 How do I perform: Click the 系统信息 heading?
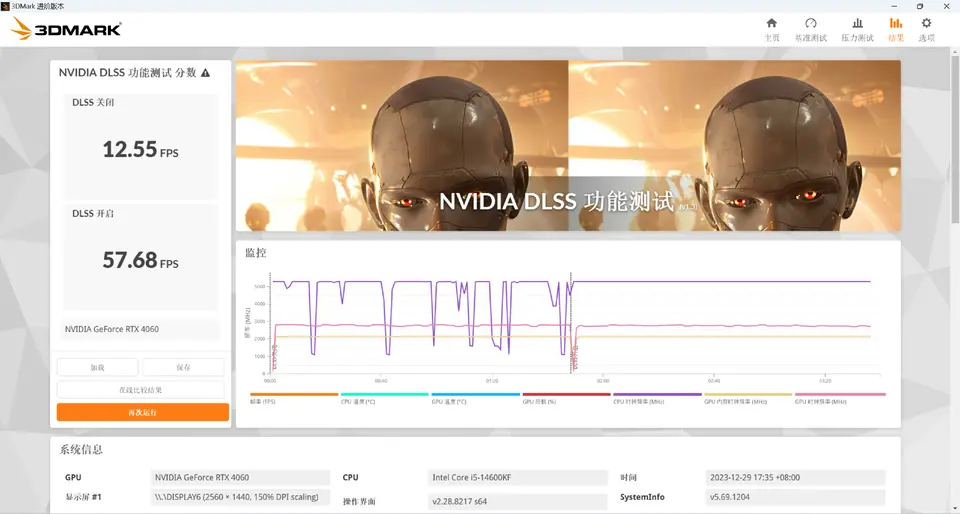pos(81,450)
